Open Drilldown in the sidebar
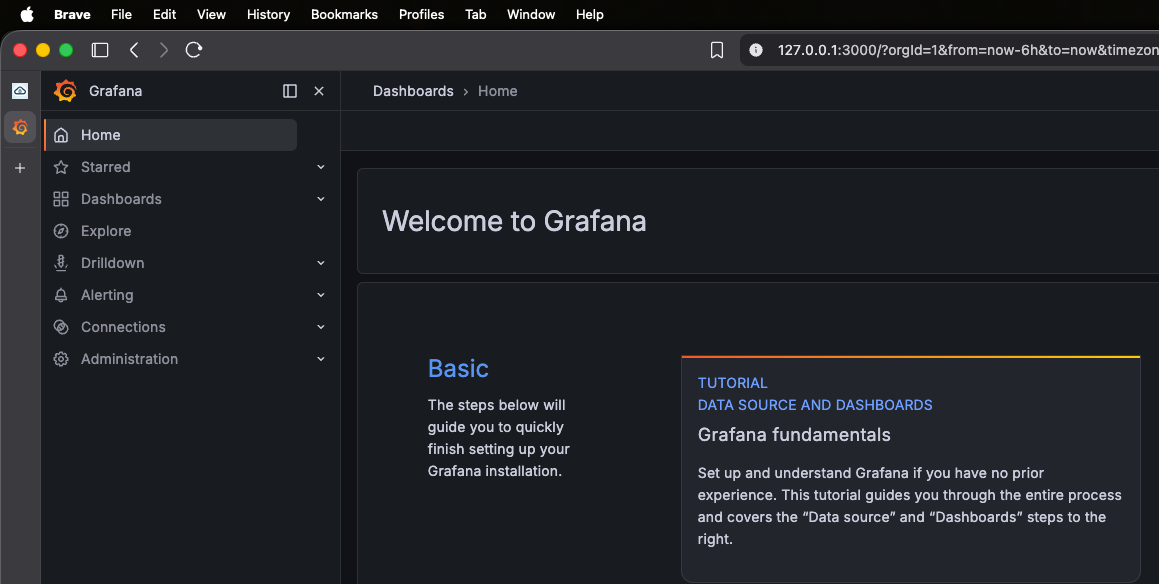The height and width of the screenshot is (584, 1159). point(112,263)
